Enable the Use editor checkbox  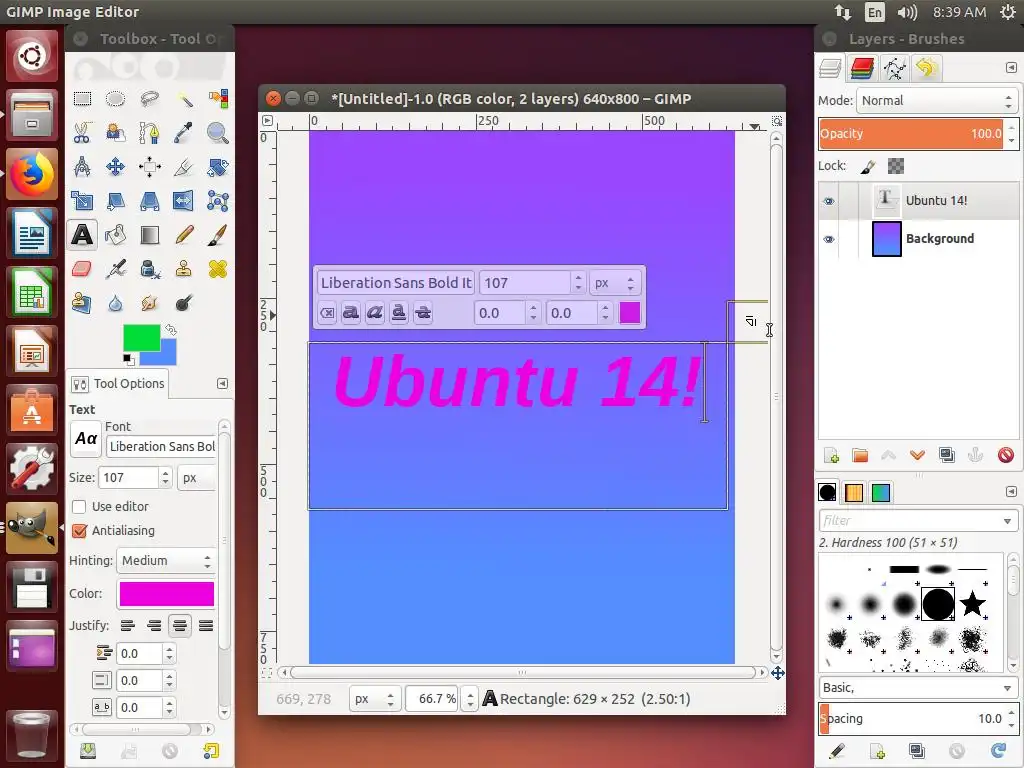click(79, 507)
